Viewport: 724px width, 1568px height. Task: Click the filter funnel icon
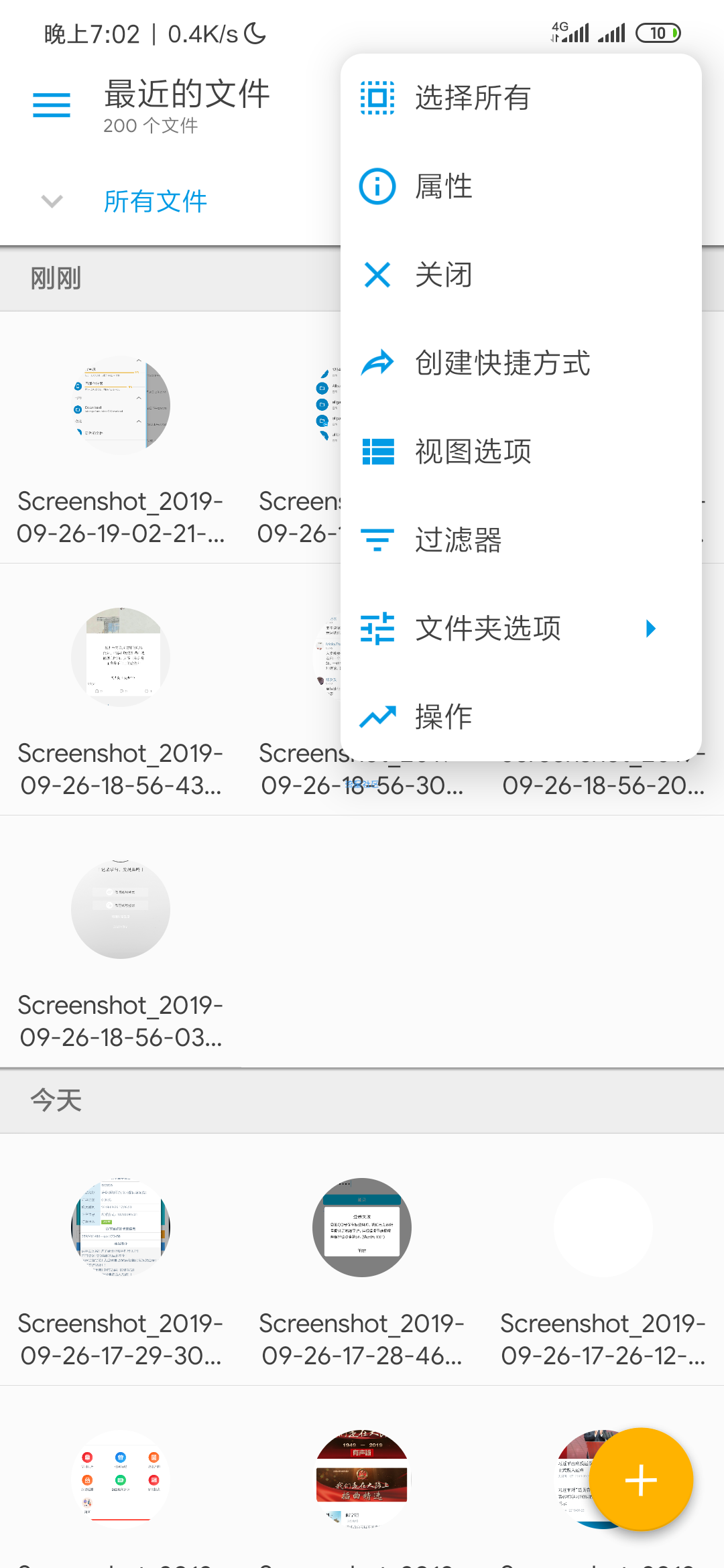click(x=377, y=540)
